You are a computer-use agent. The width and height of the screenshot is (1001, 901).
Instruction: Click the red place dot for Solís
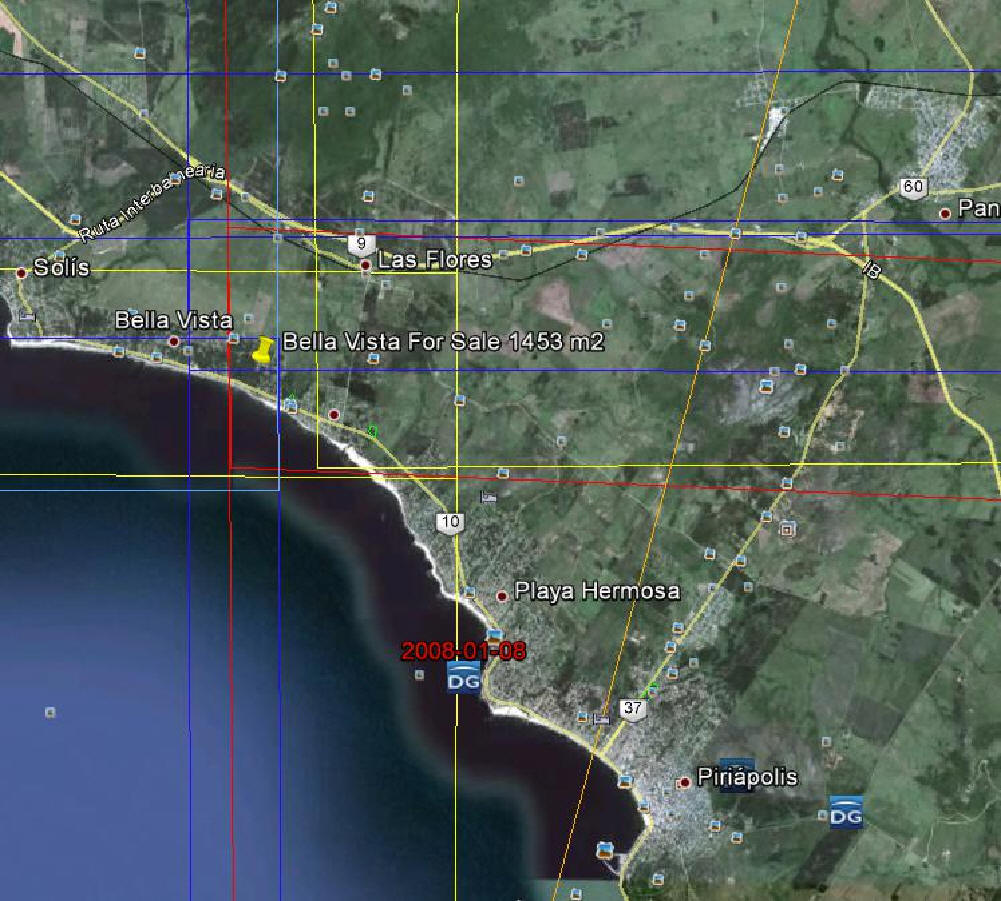coord(21,273)
